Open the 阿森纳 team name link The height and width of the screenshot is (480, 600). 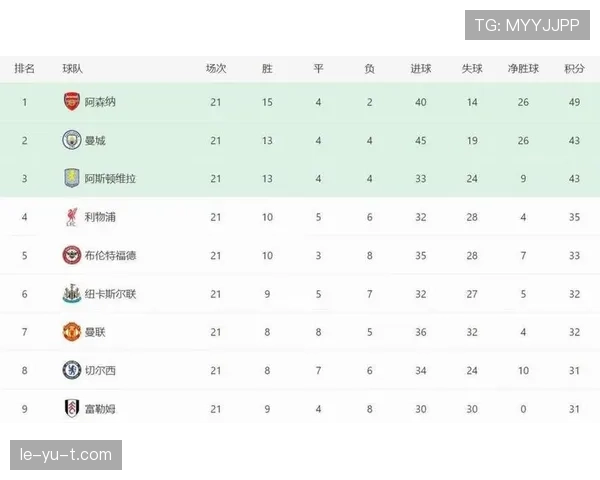coord(100,102)
